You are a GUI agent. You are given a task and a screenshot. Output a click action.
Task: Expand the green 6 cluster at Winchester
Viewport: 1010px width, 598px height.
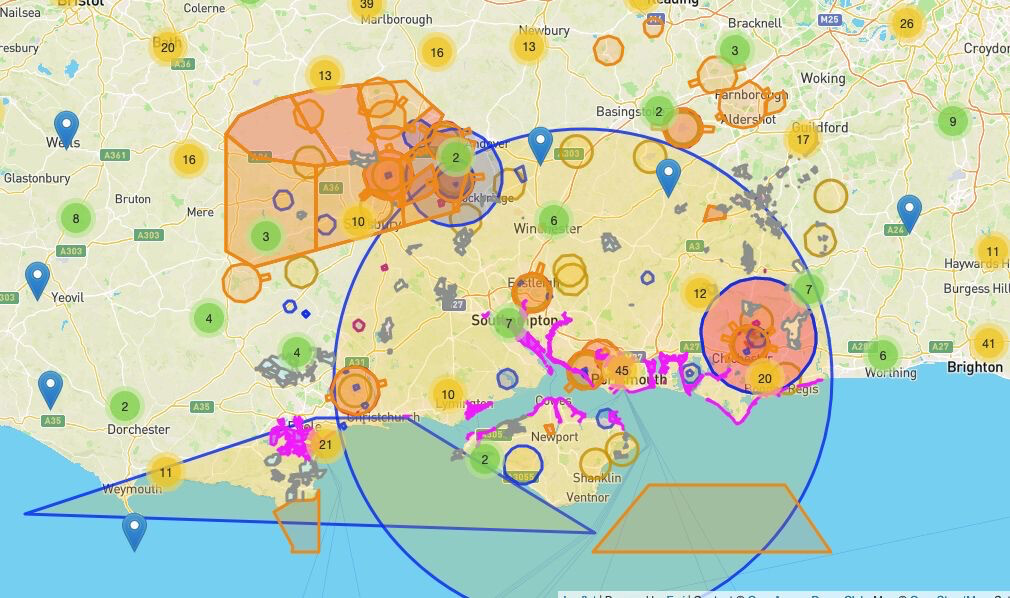(553, 220)
